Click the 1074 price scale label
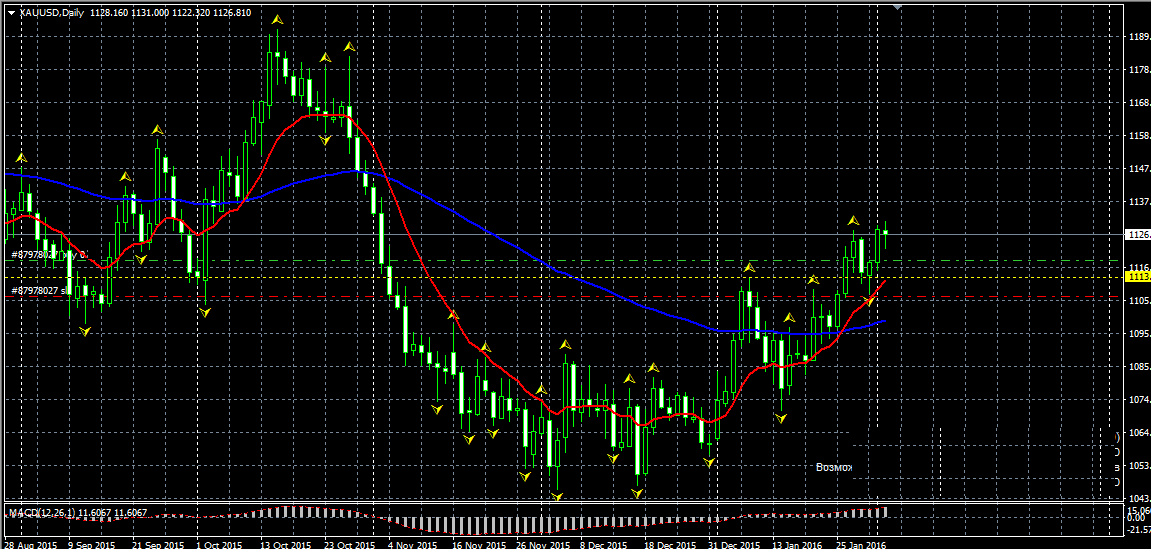This screenshot has height=549, width=1151. tap(1139, 400)
